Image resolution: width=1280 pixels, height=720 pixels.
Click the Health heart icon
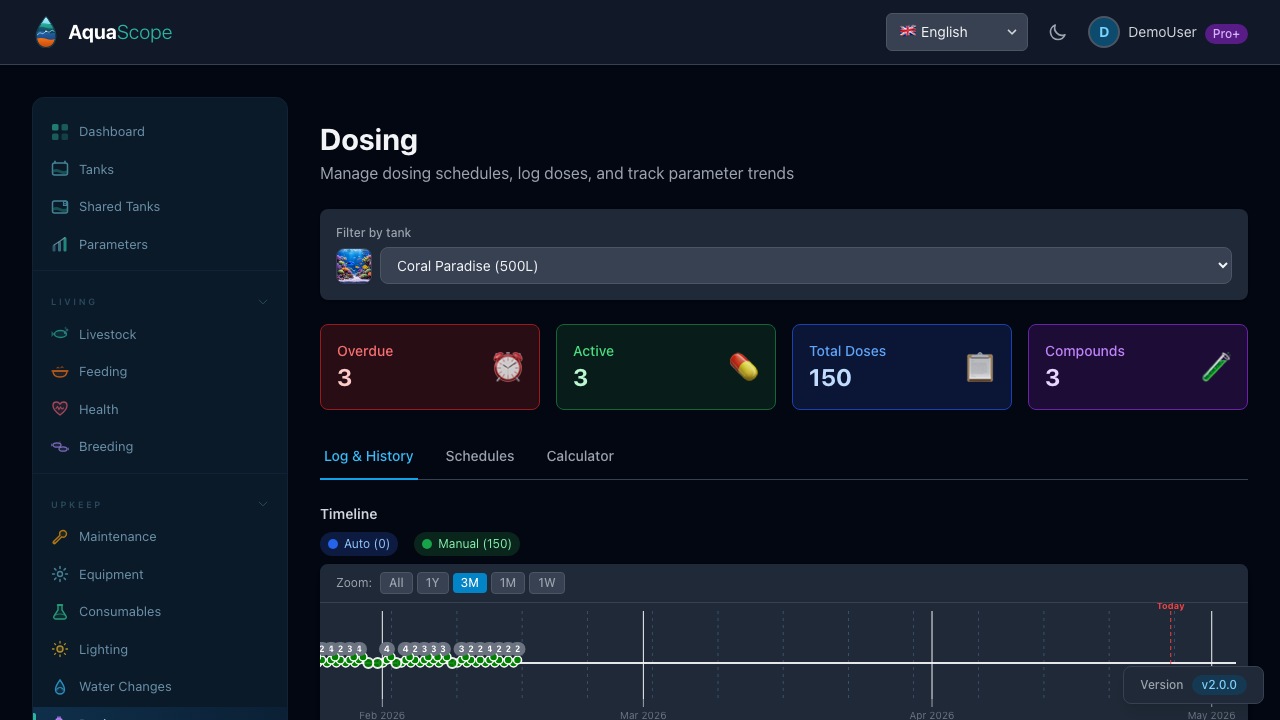pyautogui.click(x=60, y=409)
